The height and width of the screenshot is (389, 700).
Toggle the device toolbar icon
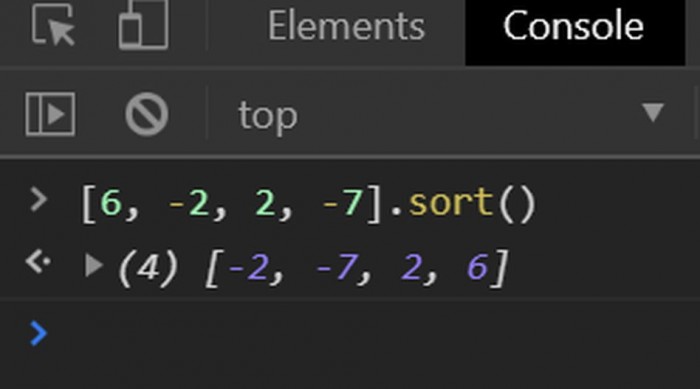click(143, 25)
